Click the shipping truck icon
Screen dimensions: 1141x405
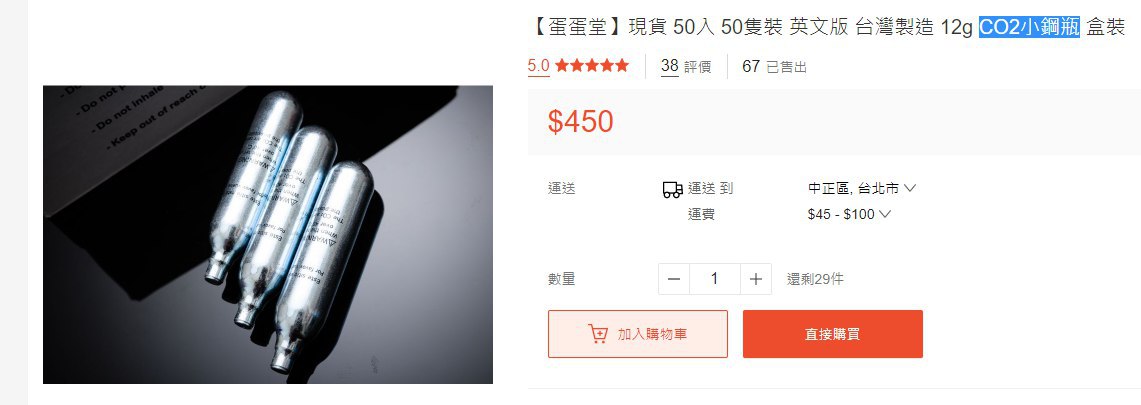[x=672, y=190]
